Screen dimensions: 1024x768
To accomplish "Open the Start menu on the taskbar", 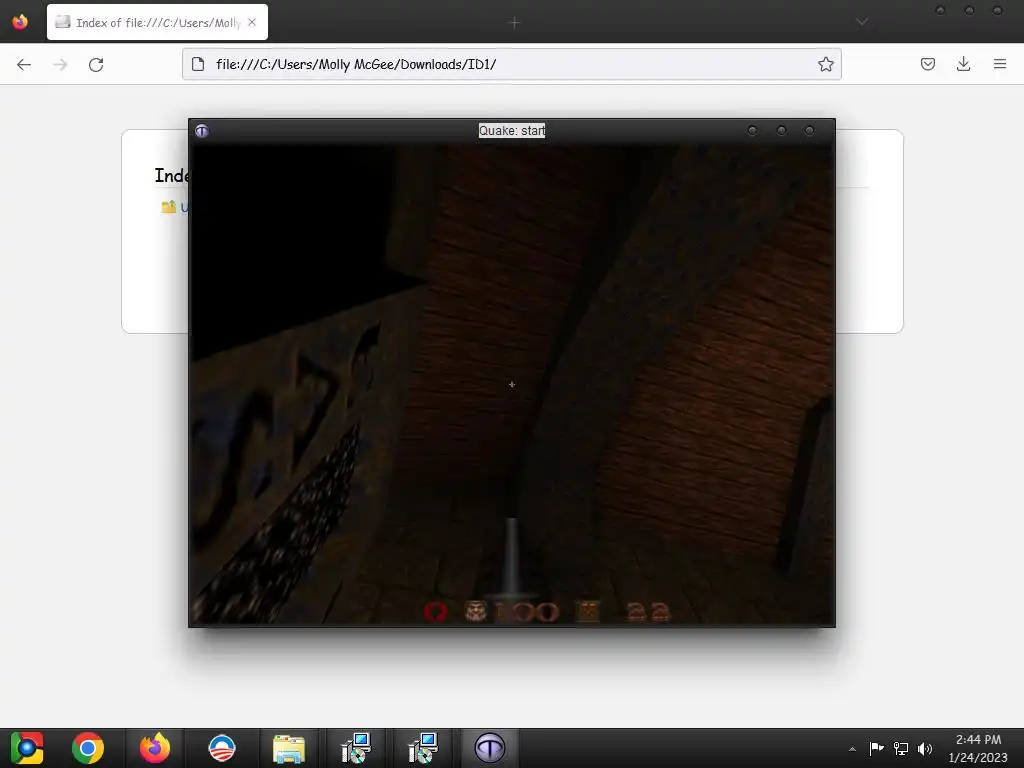I will tap(27, 748).
